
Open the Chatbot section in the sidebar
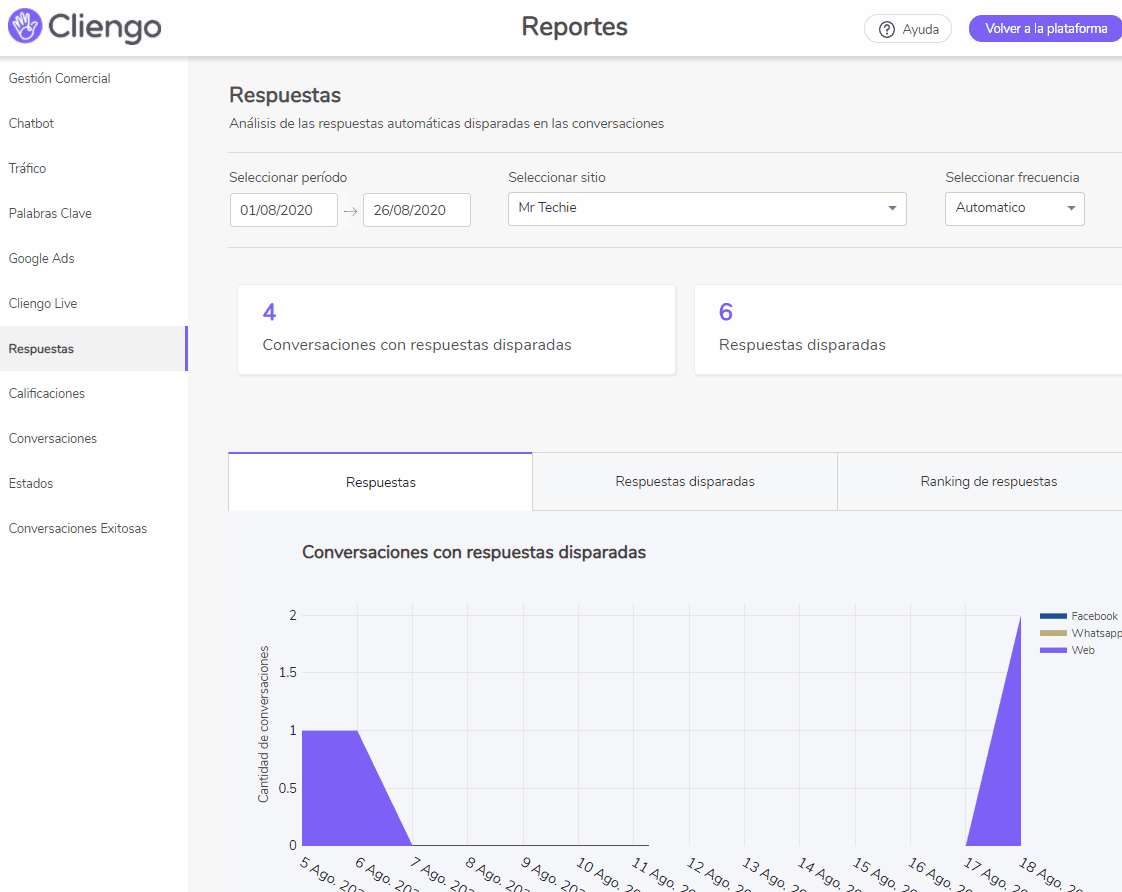click(31, 123)
